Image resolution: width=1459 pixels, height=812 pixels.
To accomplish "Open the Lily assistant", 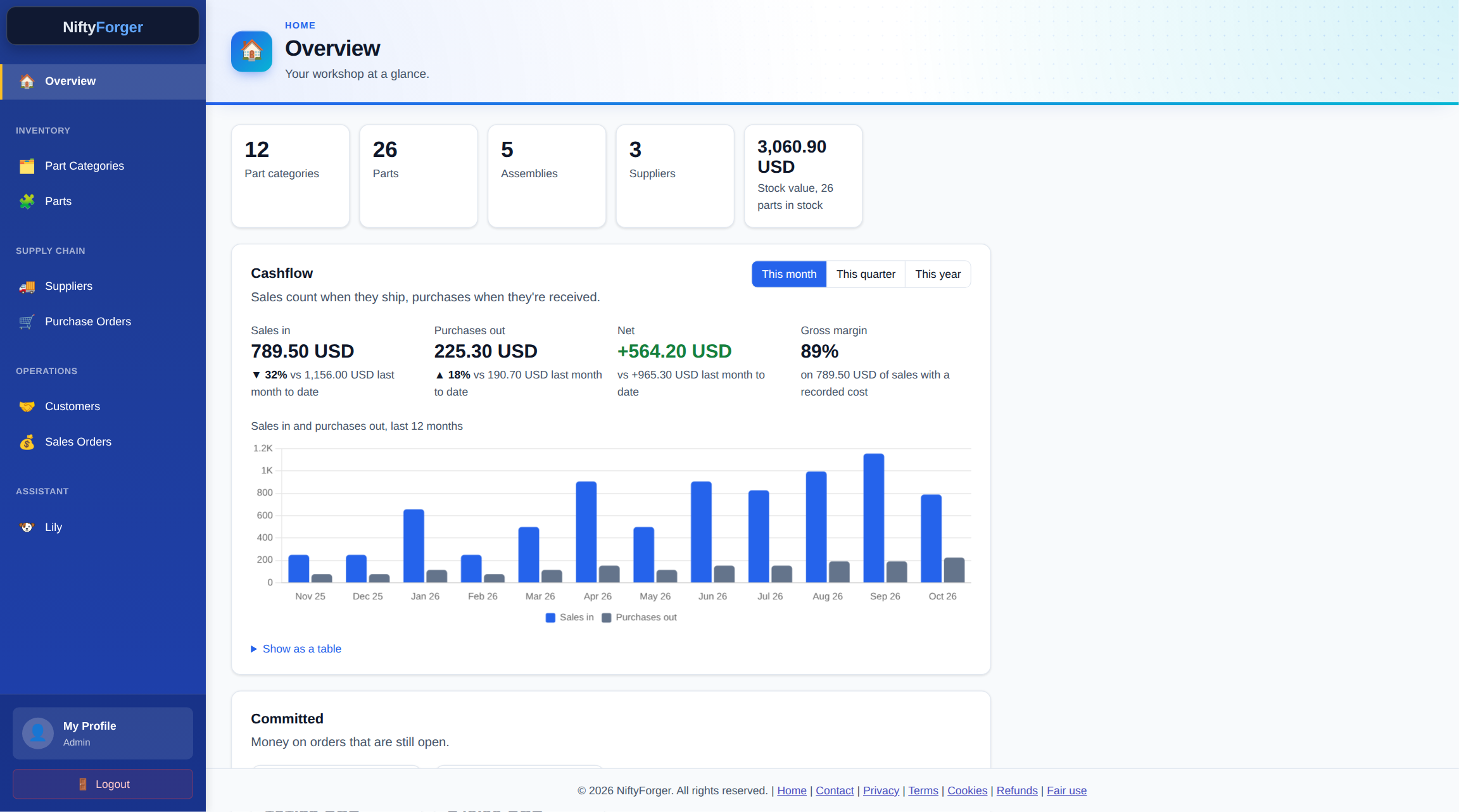I will (103, 527).
